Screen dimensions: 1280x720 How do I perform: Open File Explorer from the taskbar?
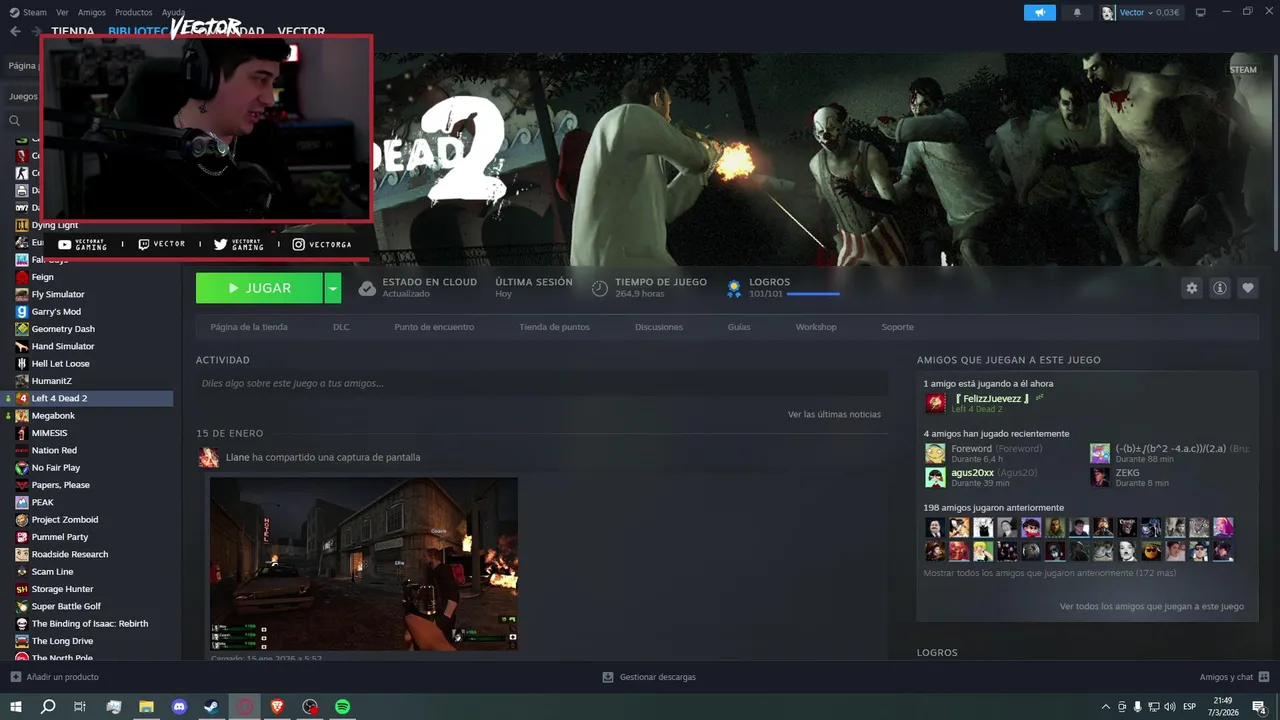[x=146, y=707]
